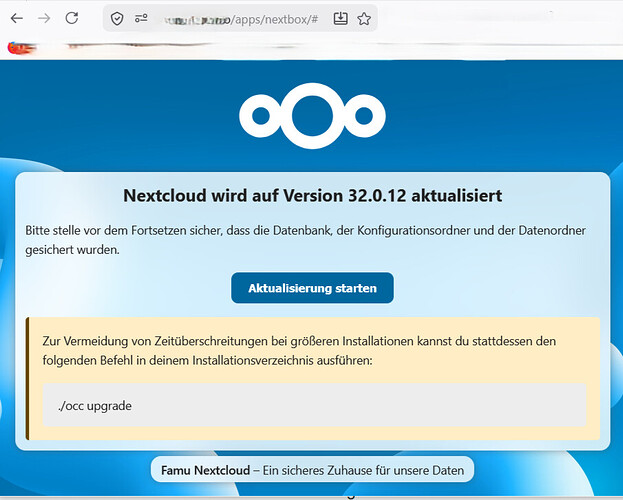The width and height of the screenshot is (623, 500).
Task: Click the Nextcloud logo
Action: (312, 116)
